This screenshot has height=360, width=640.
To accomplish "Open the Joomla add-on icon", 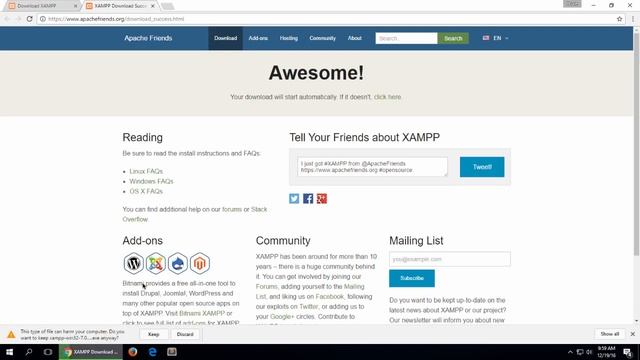I will tap(156, 263).
